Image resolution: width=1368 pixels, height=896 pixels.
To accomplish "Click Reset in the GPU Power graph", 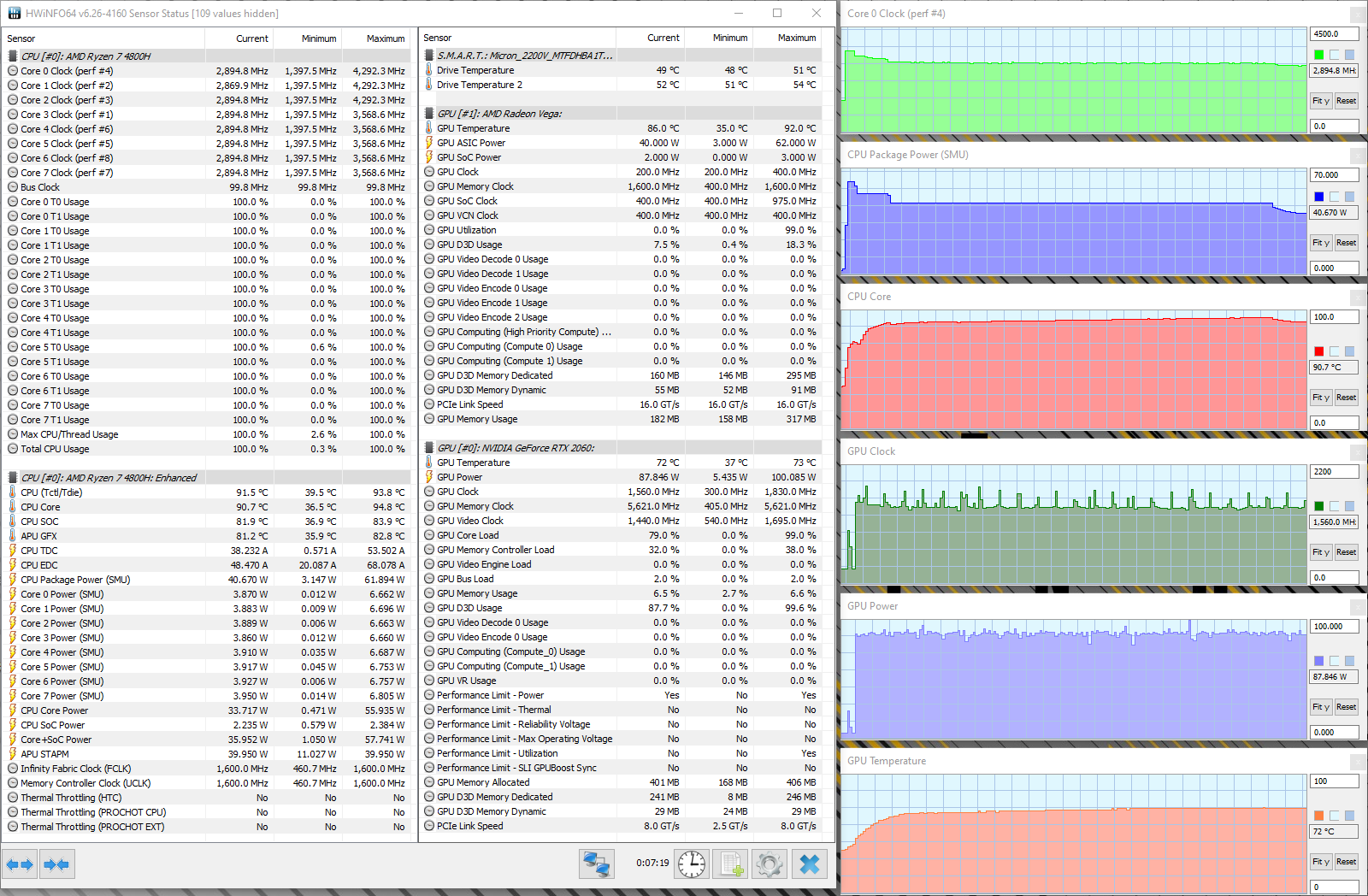I will 1347,707.
